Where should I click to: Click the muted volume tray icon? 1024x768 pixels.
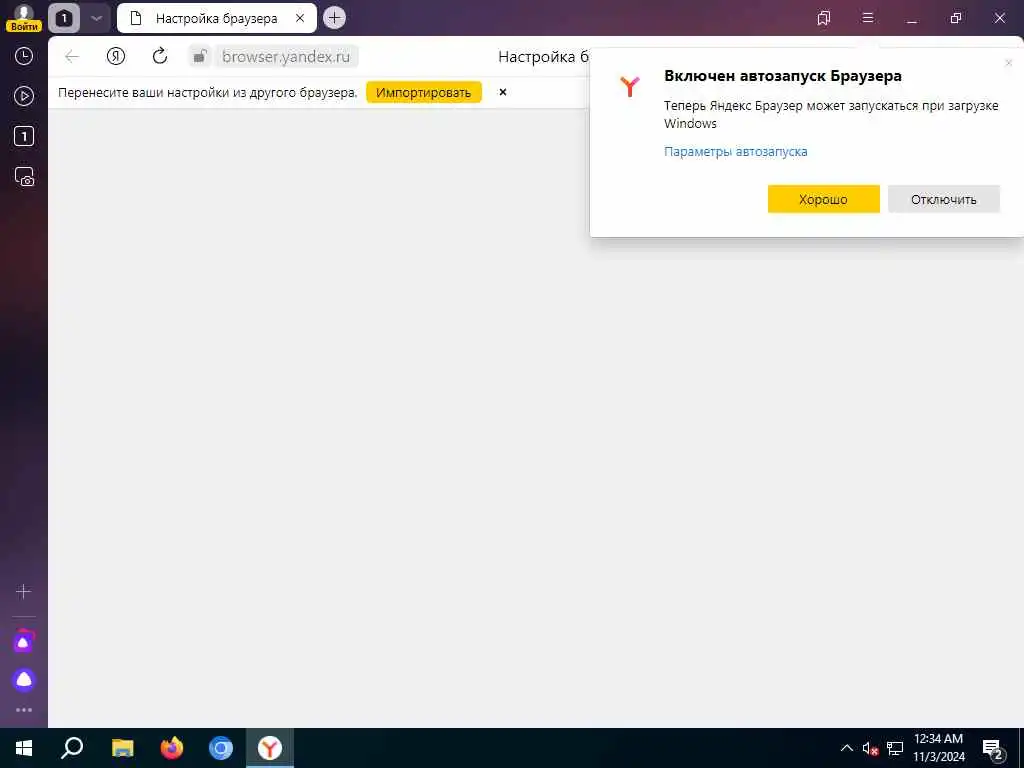(870, 748)
